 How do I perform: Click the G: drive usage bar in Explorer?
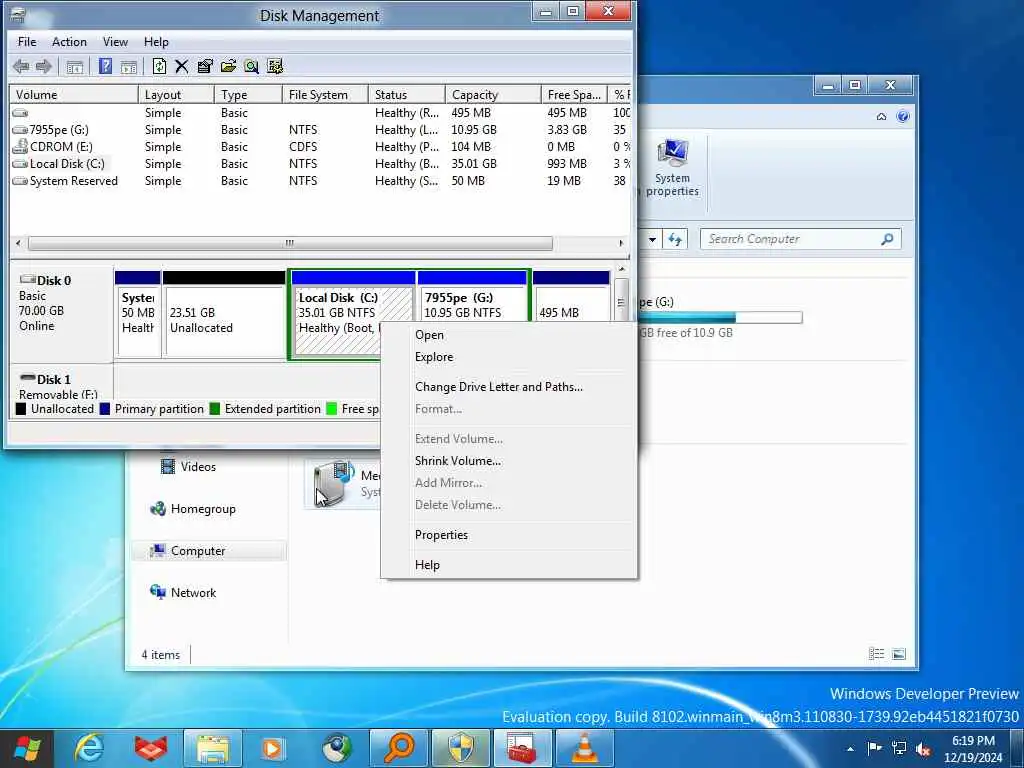(x=720, y=317)
